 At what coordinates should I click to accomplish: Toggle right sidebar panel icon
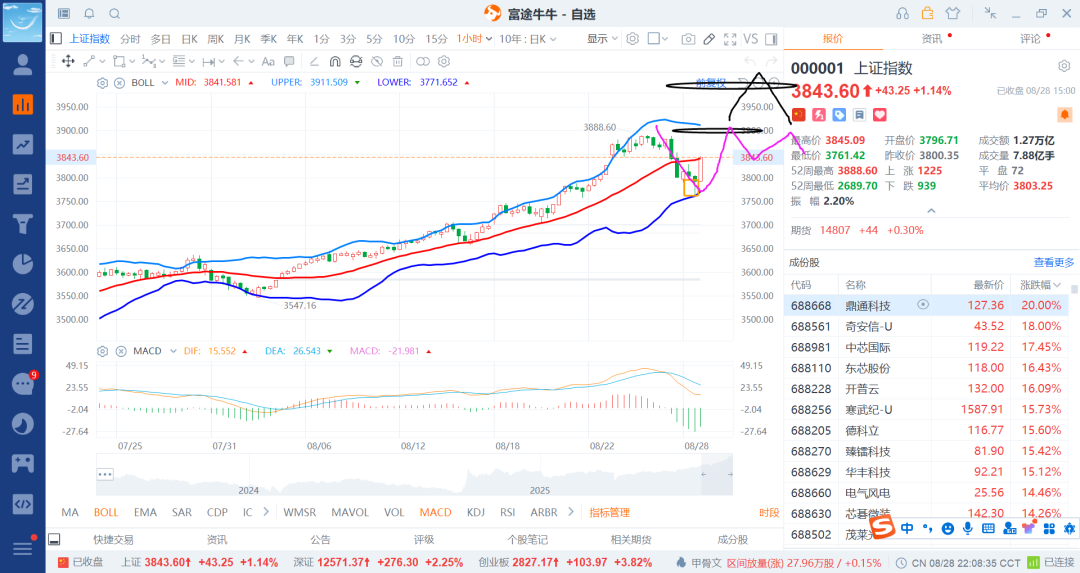[771, 39]
